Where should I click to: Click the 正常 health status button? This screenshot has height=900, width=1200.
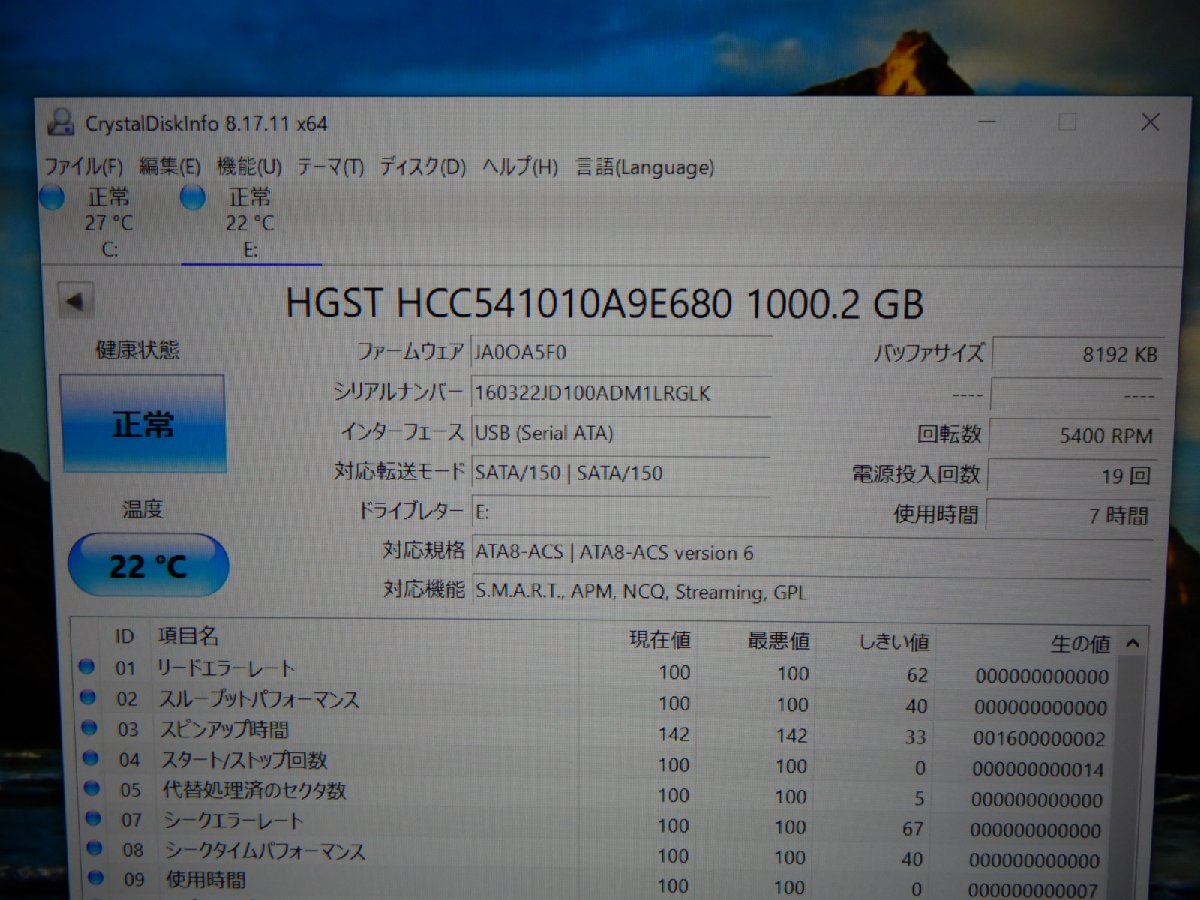coord(143,424)
